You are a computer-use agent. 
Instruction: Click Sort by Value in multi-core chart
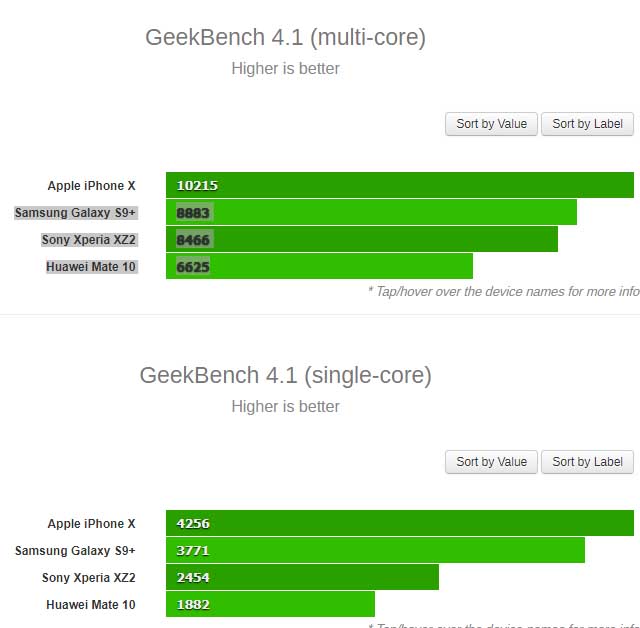click(491, 124)
